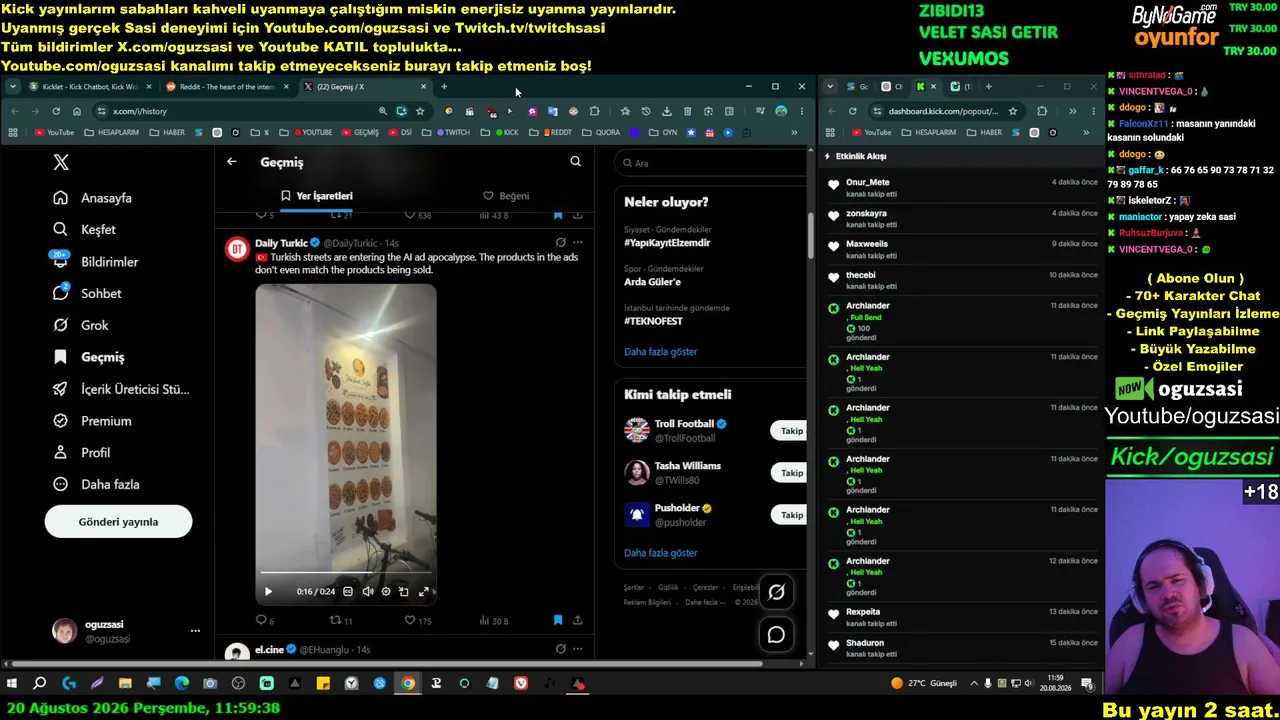Image resolution: width=1280 pixels, height=720 pixels.
Task: Switch to Yer İşaretleri tab
Action: coord(316,196)
